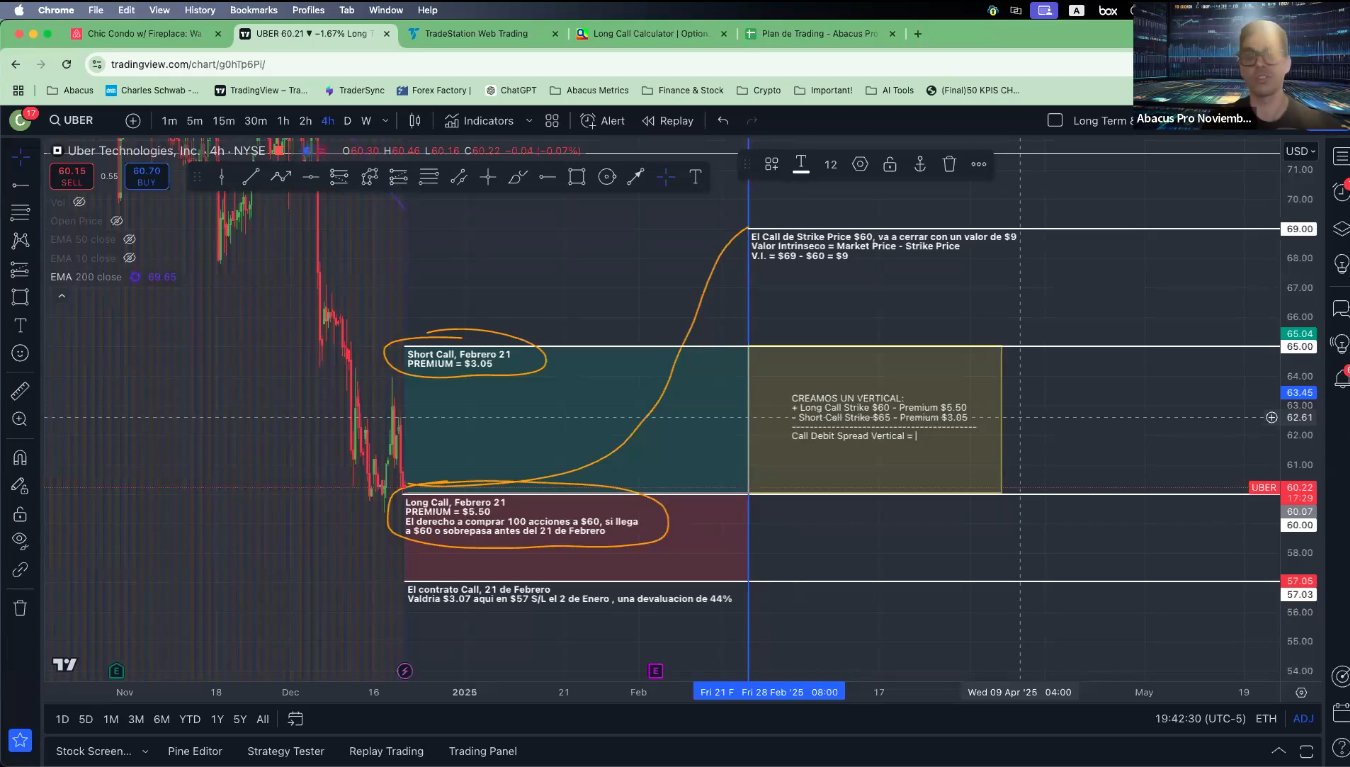Remove objects using left sidebar trash icon

coord(19,608)
